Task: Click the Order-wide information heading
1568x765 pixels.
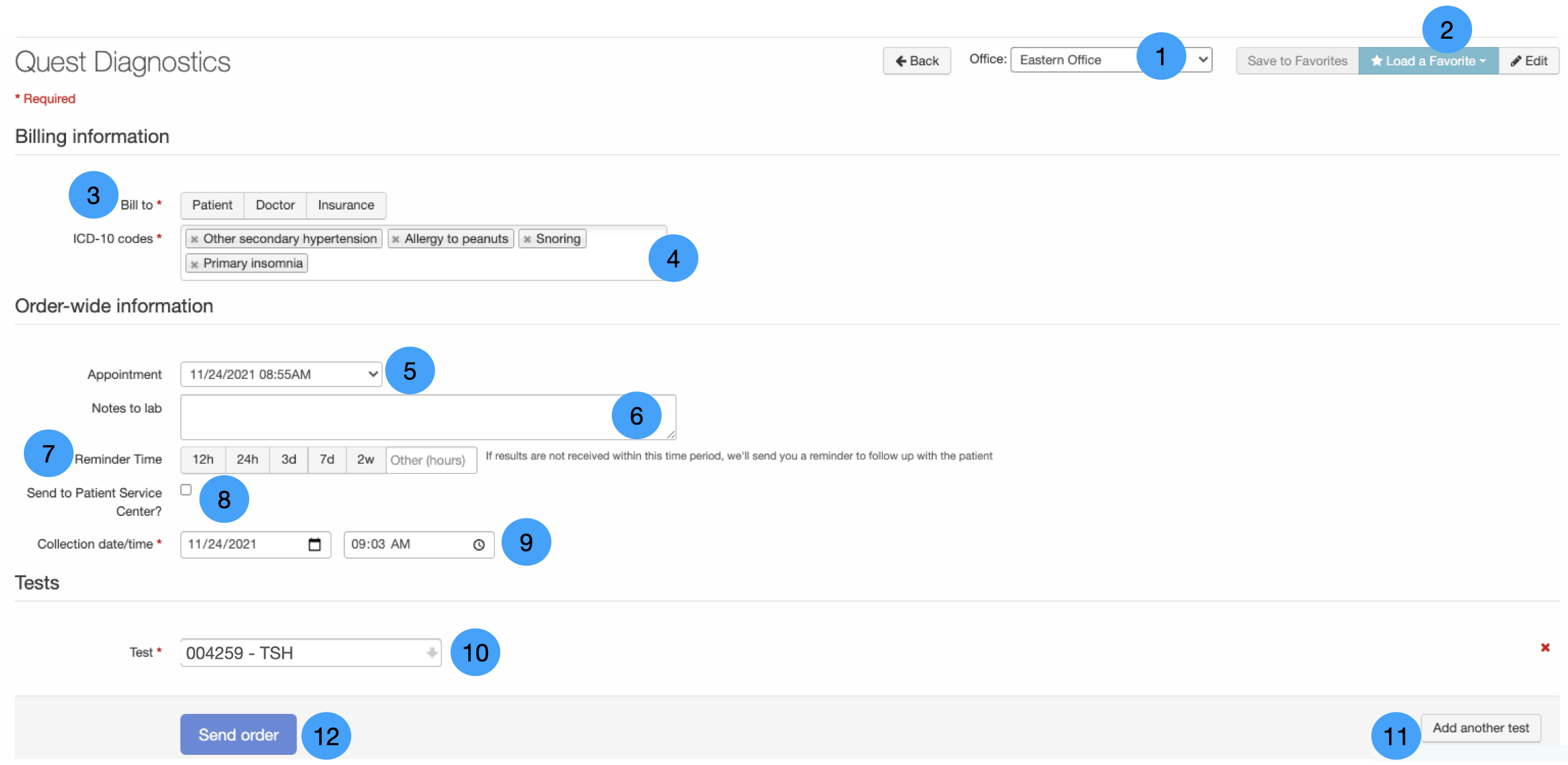Action: (x=114, y=306)
